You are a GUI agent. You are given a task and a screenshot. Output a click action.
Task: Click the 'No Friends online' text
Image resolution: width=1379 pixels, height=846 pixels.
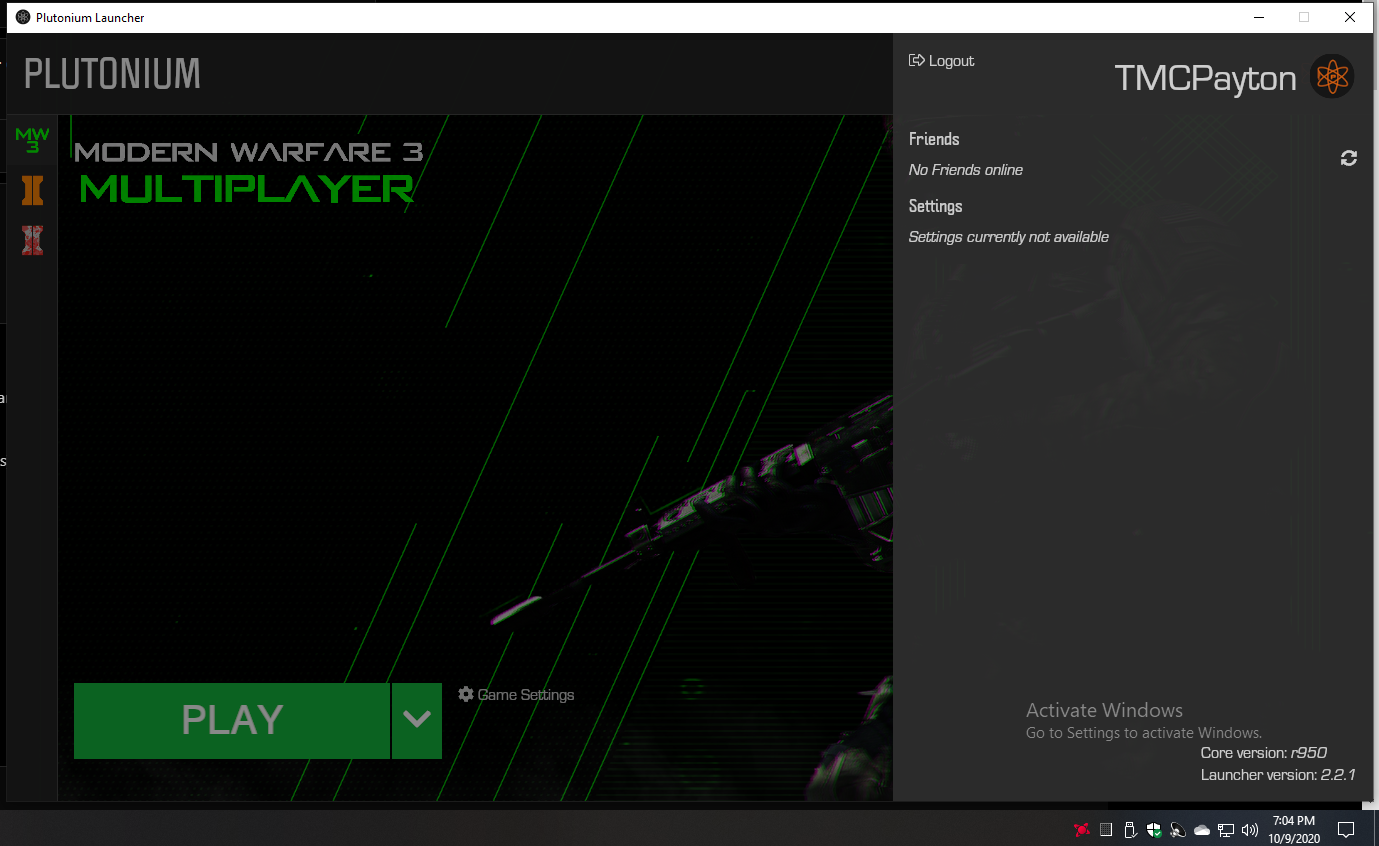point(965,170)
